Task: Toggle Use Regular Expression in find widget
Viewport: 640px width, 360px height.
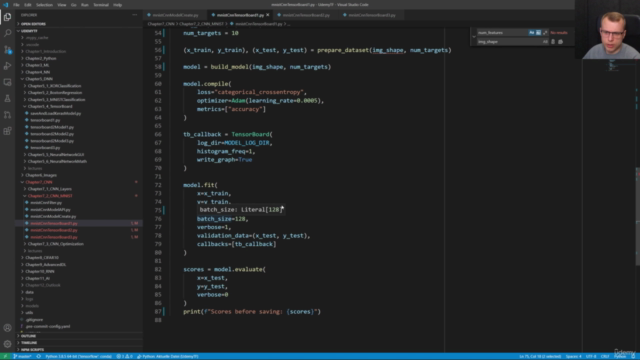Action: click(545, 33)
